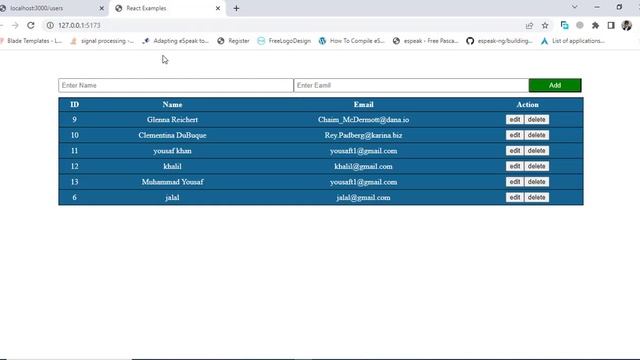Select the React Examples tab
The image size is (640, 360).
click(x=167, y=8)
